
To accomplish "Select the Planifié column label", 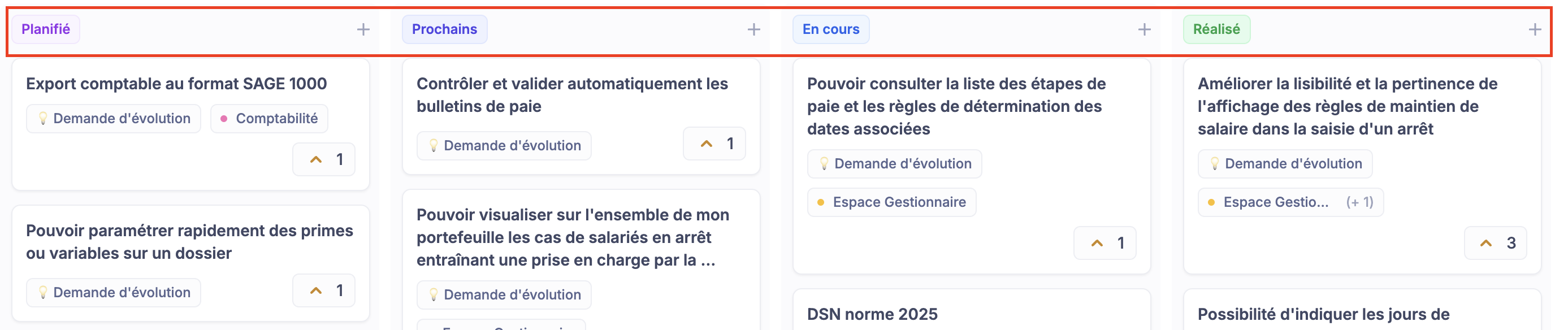I will click(x=46, y=29).
